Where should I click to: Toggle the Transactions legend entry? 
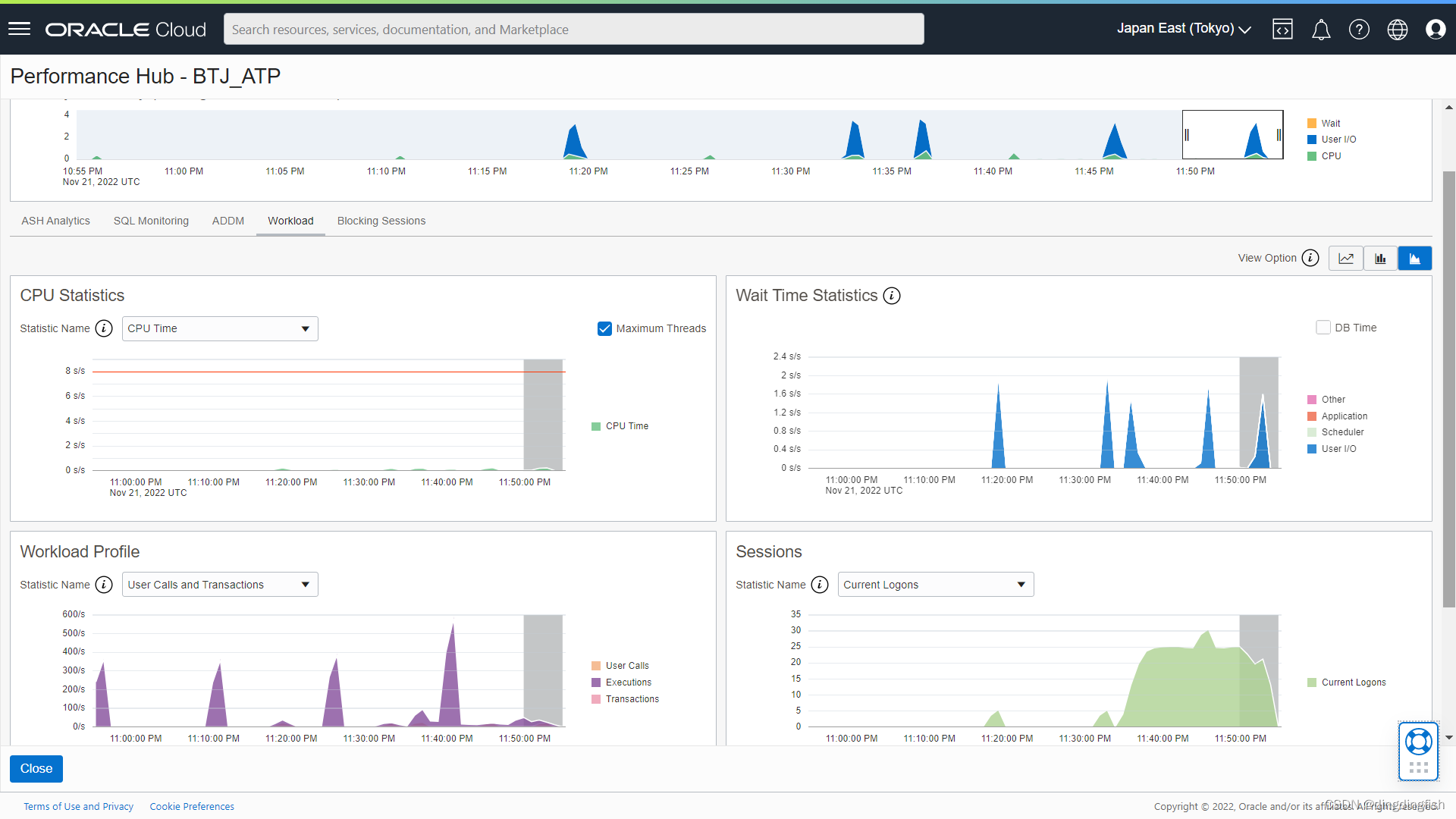coord(625,699)
